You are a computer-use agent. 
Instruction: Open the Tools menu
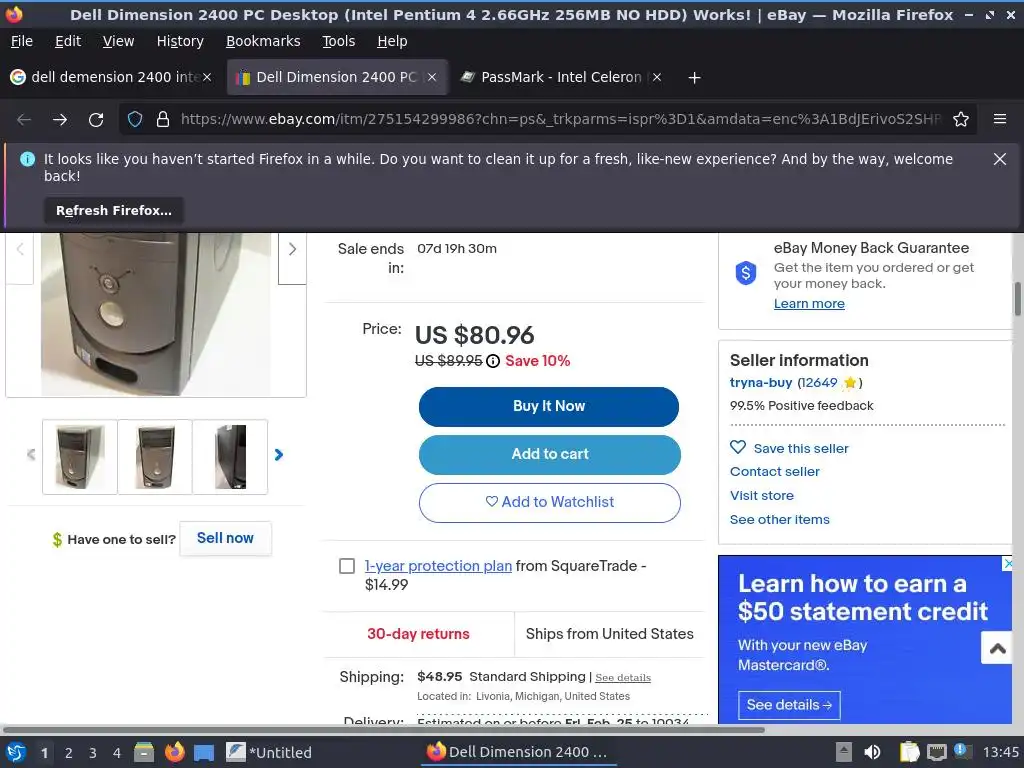[x=338, y=41]
